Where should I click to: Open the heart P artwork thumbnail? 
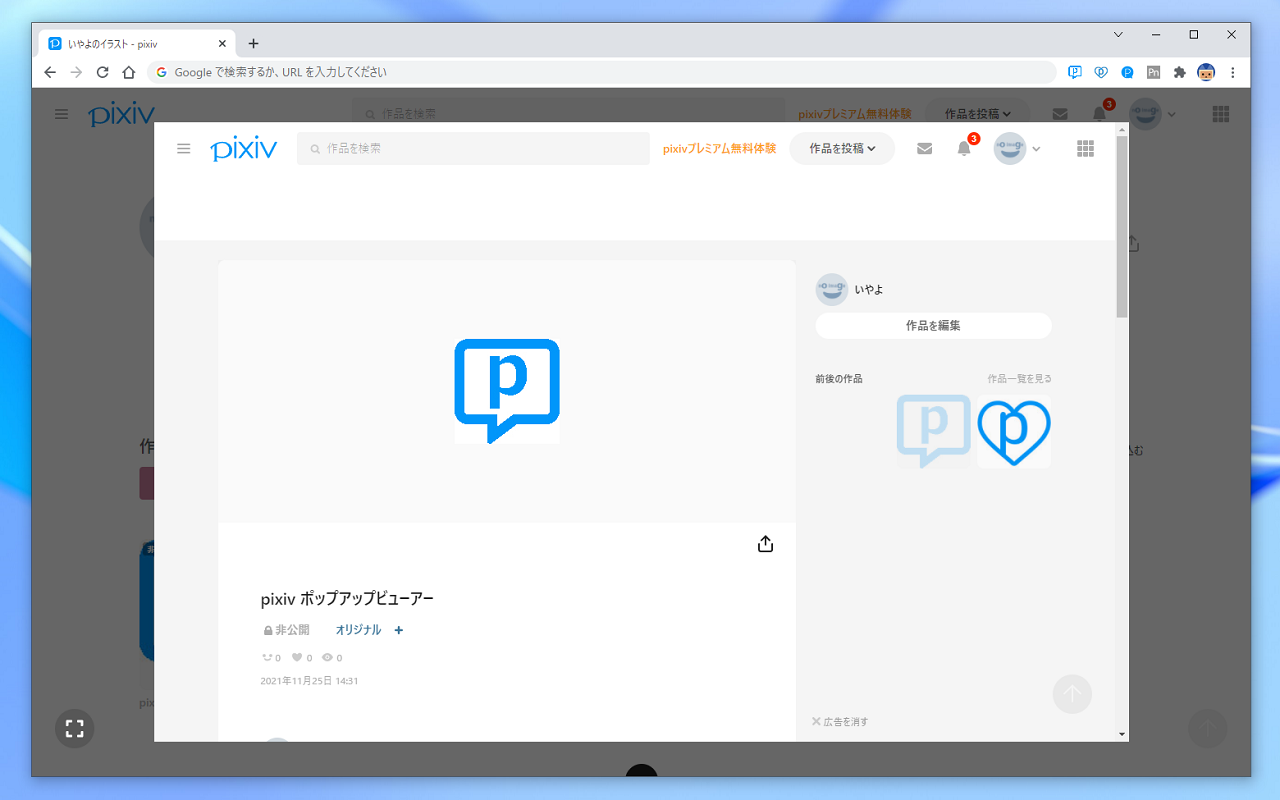coord(1014,431)
